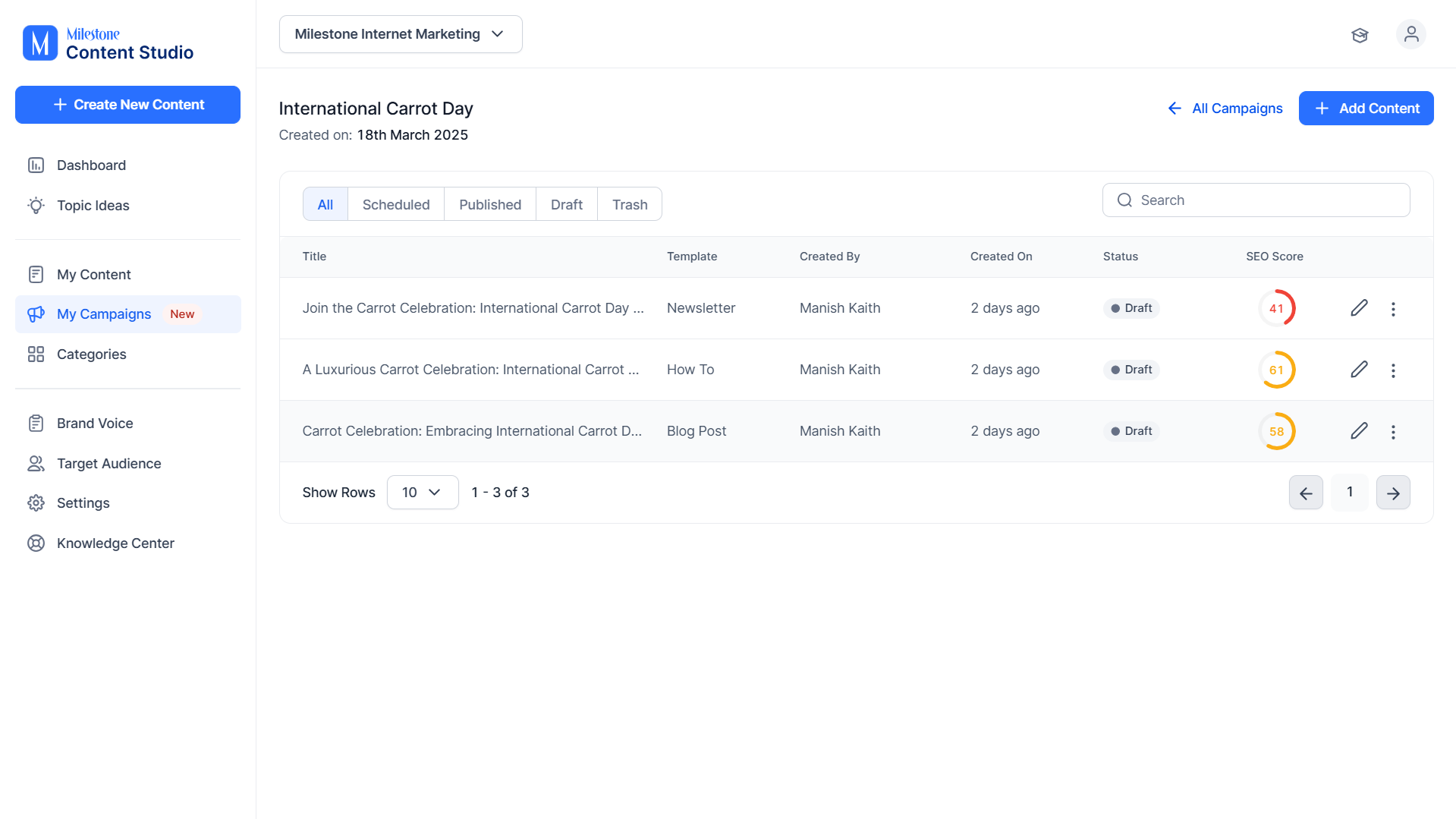Open Target Audience from the sidebar
The height and width of the screenshot is (819, 1456).
[x=127, y=464]
